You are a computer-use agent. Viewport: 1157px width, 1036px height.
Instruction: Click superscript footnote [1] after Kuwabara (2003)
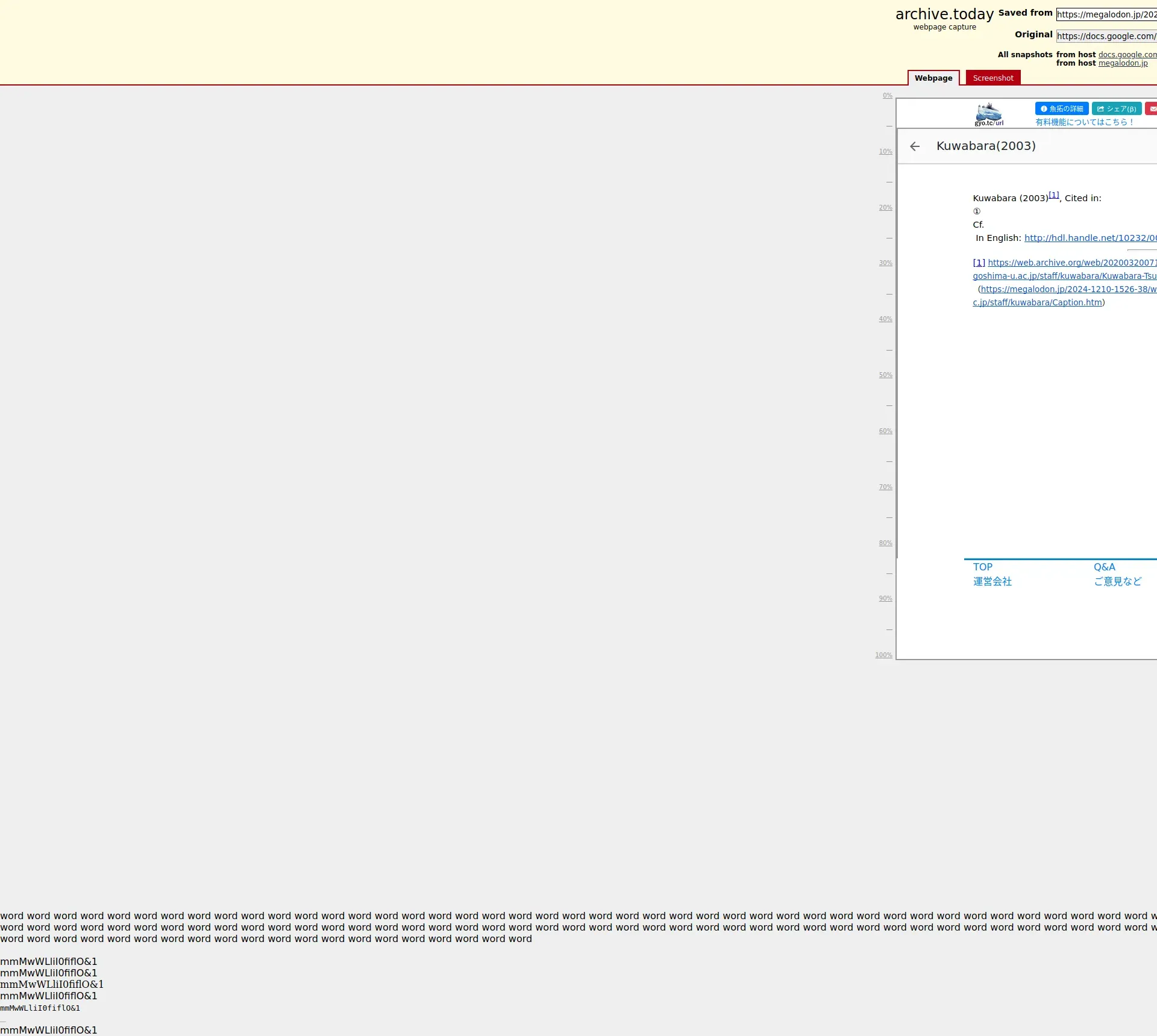click(x=1053, y=195)
